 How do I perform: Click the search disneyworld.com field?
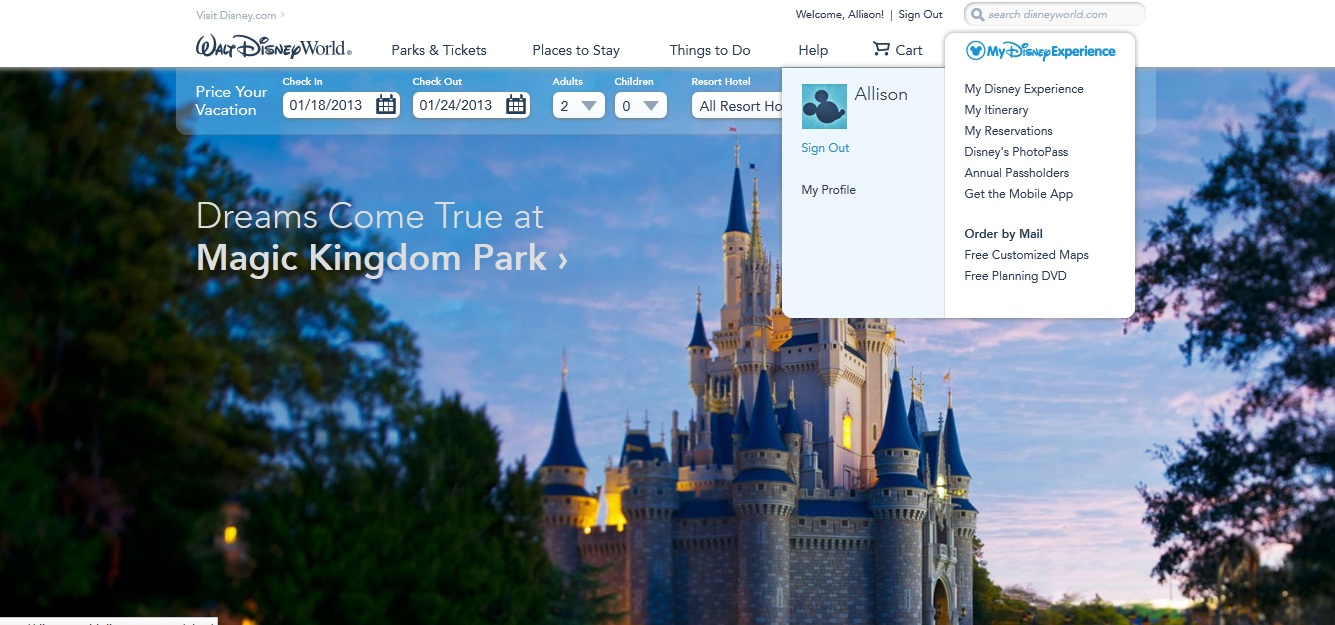(1055, 15)
